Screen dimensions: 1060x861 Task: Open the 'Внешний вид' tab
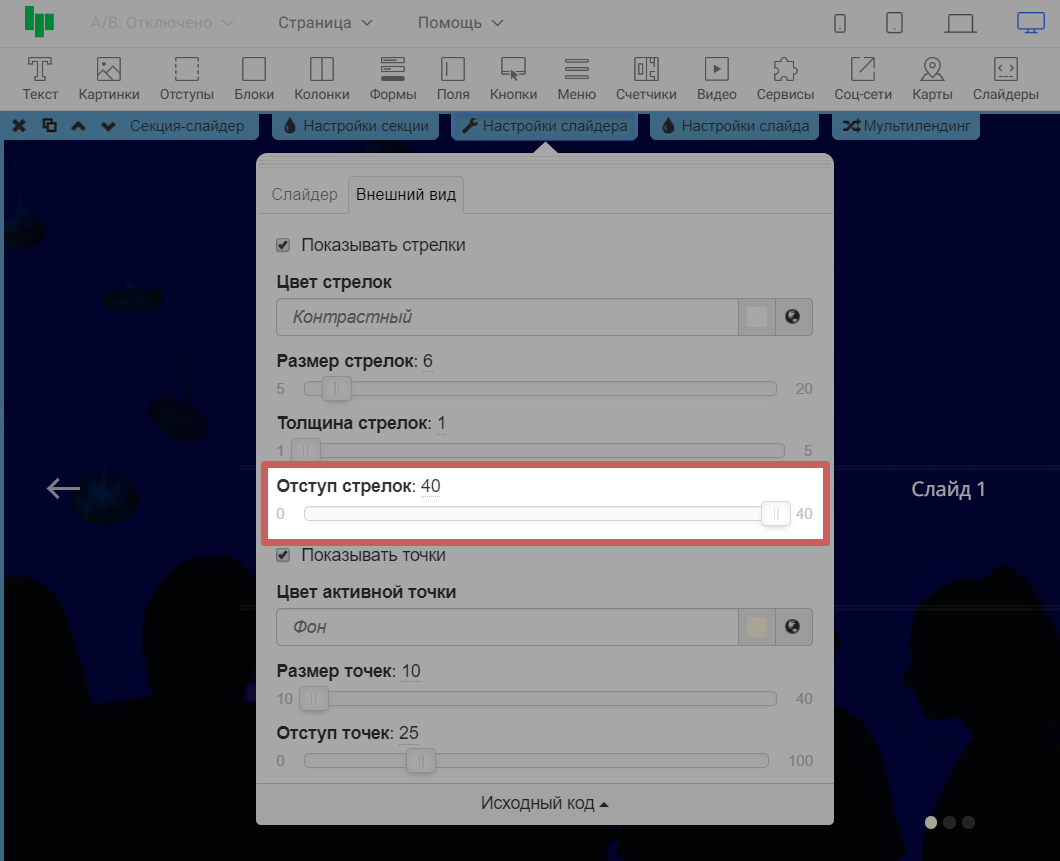(x=406, y=195)
